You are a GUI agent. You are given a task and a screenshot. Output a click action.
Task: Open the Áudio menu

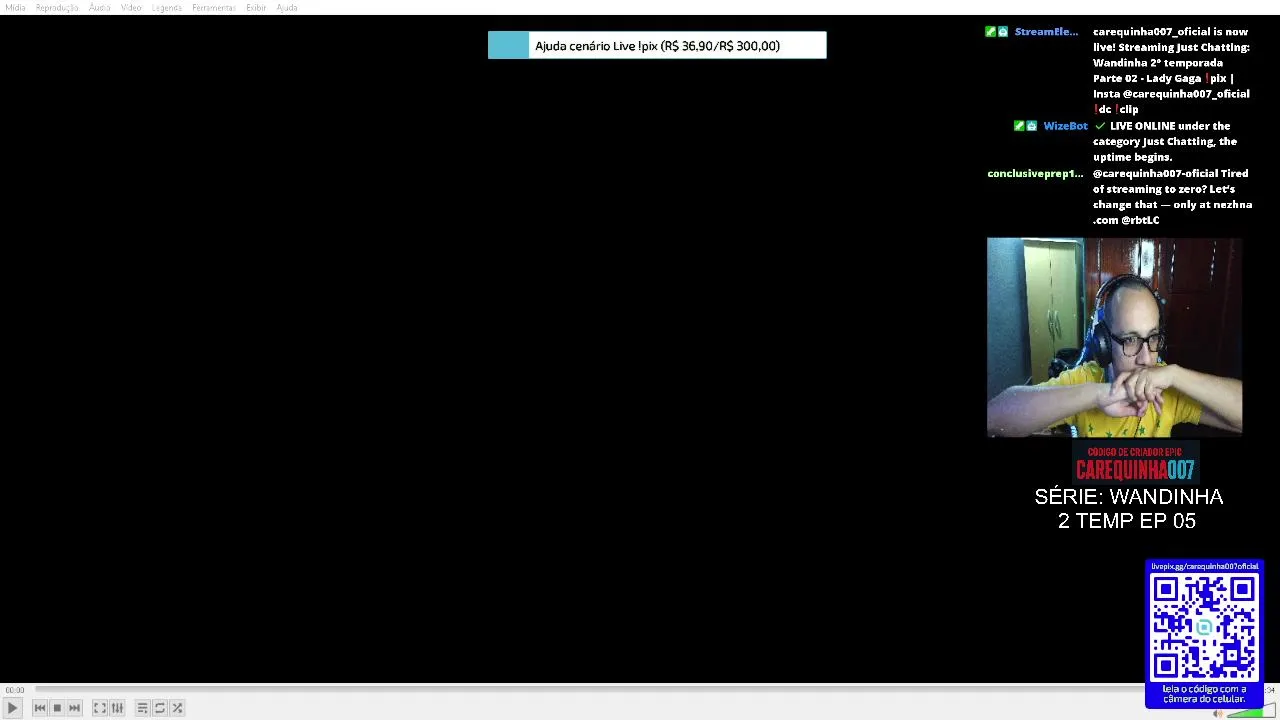coord(99,7)
